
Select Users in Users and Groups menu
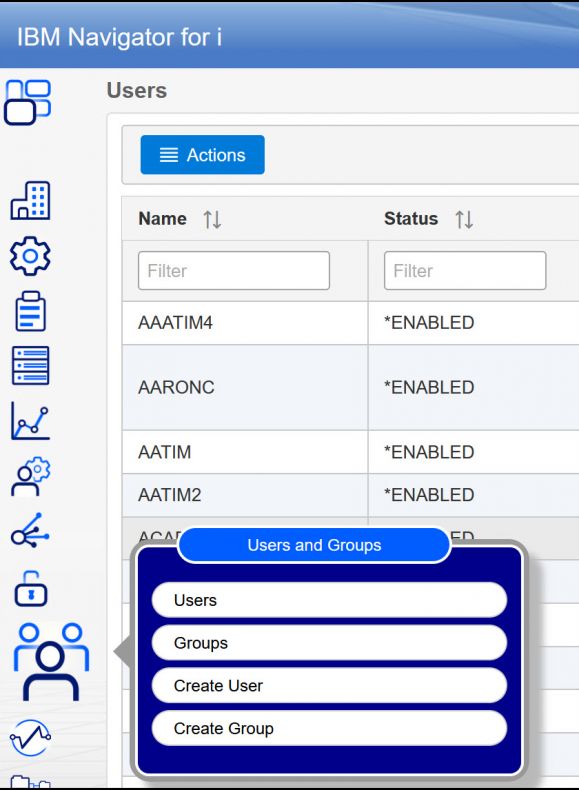coord(329,600)
